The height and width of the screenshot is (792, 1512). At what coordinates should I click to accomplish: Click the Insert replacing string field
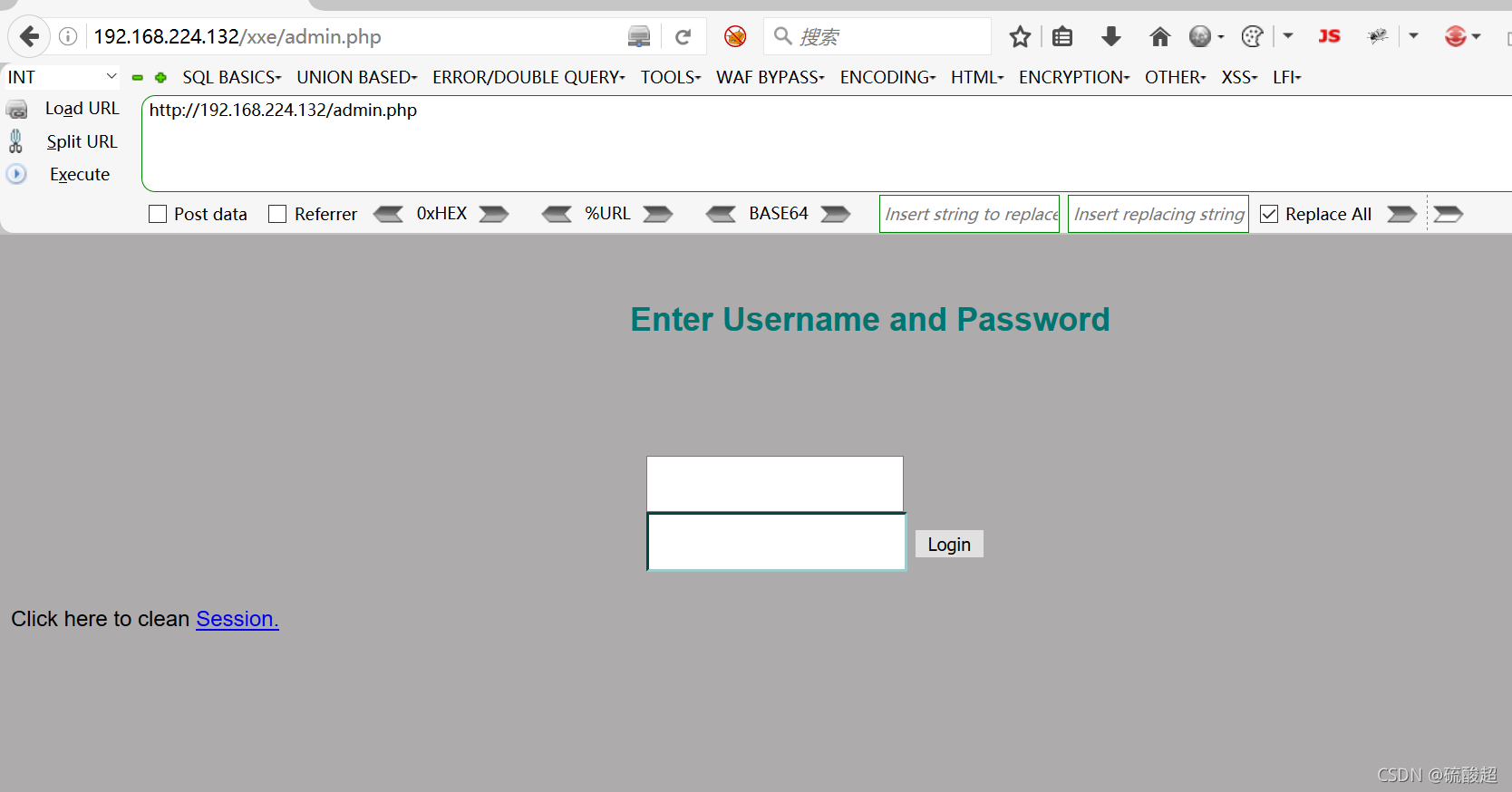click(x=1158, y=214)
